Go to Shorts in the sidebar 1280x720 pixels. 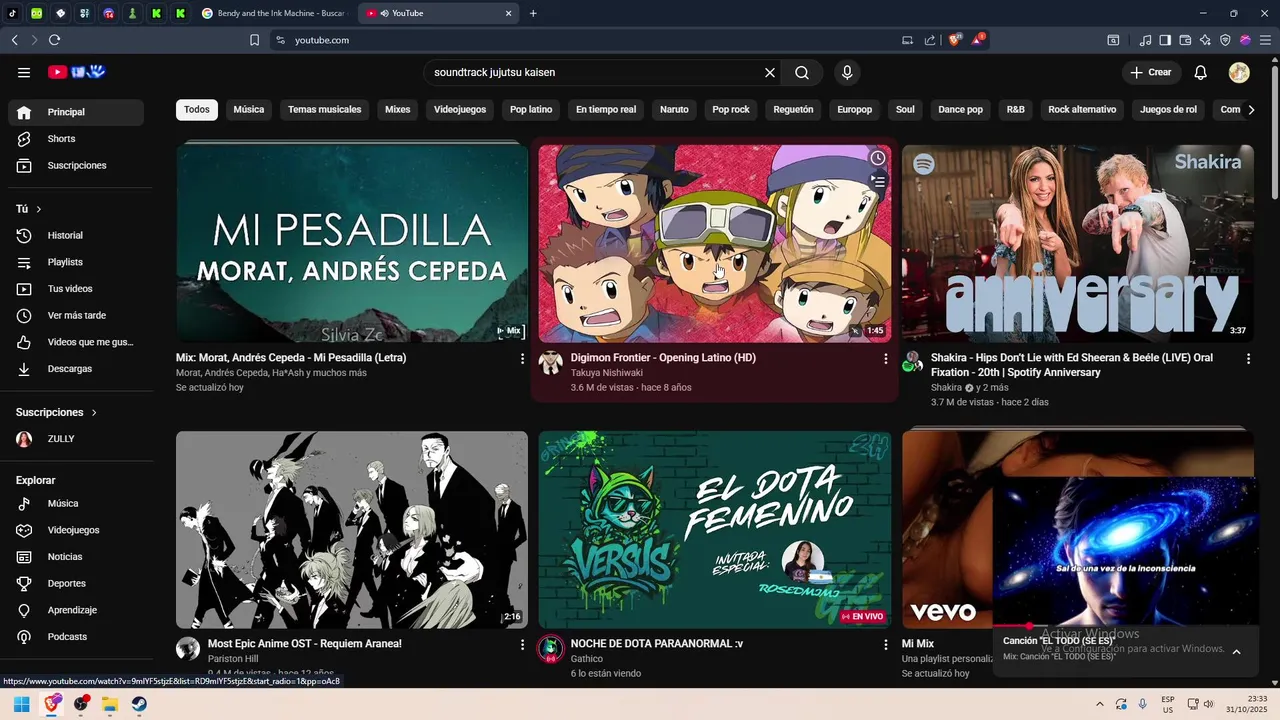coord(76,139)
